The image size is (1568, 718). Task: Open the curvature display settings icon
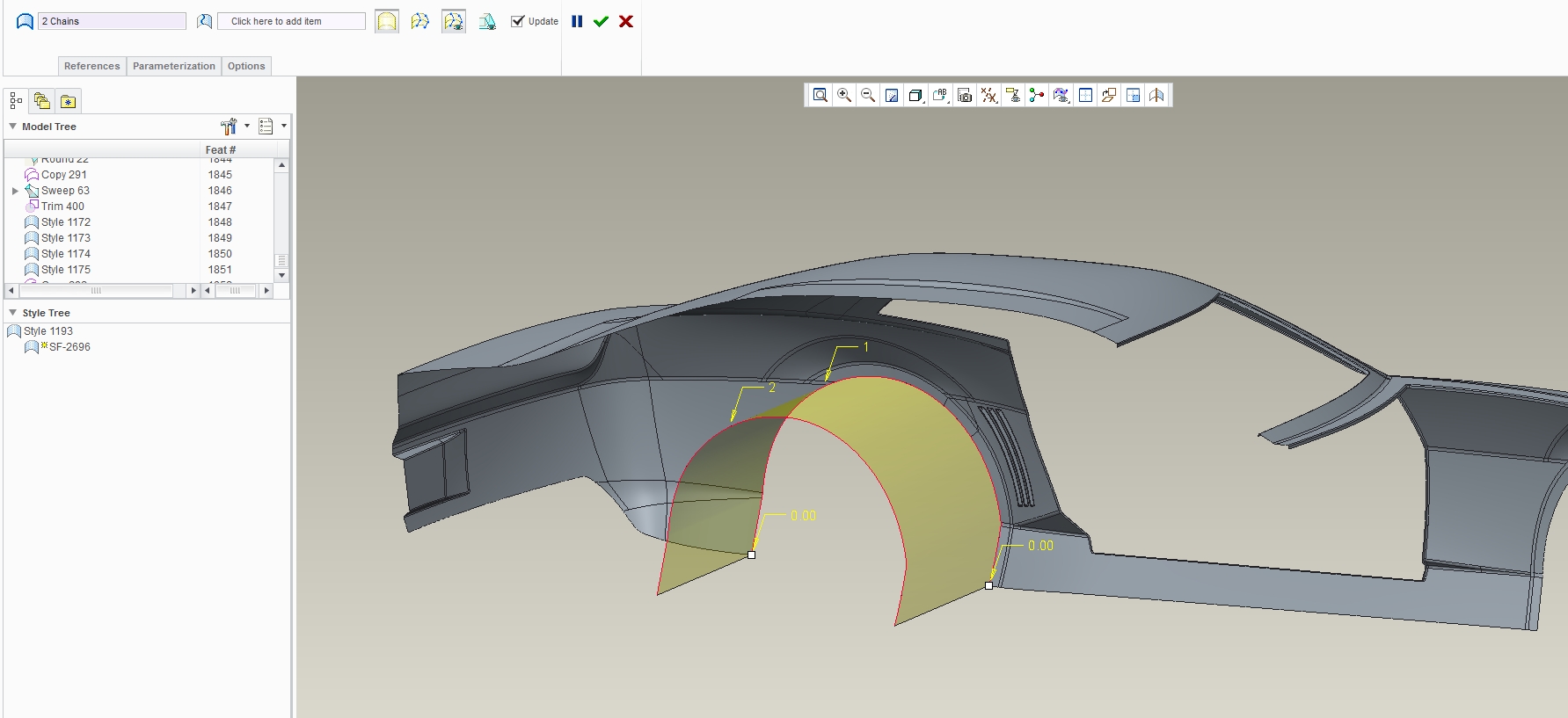1061,95
